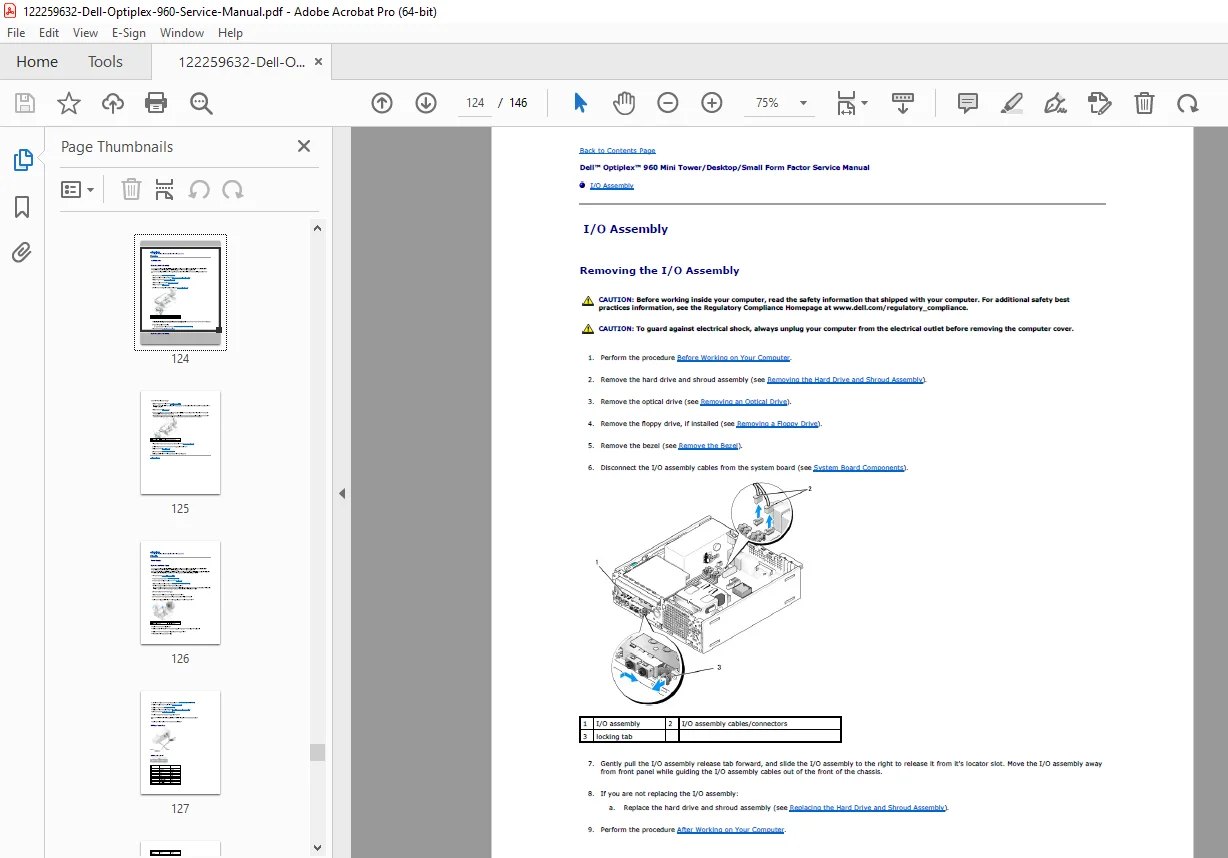Image resolution: width=1228 pixels, height=858 pixels.
Task: Follow the I/O Assembly bullet link
Action: click(611, 186)
